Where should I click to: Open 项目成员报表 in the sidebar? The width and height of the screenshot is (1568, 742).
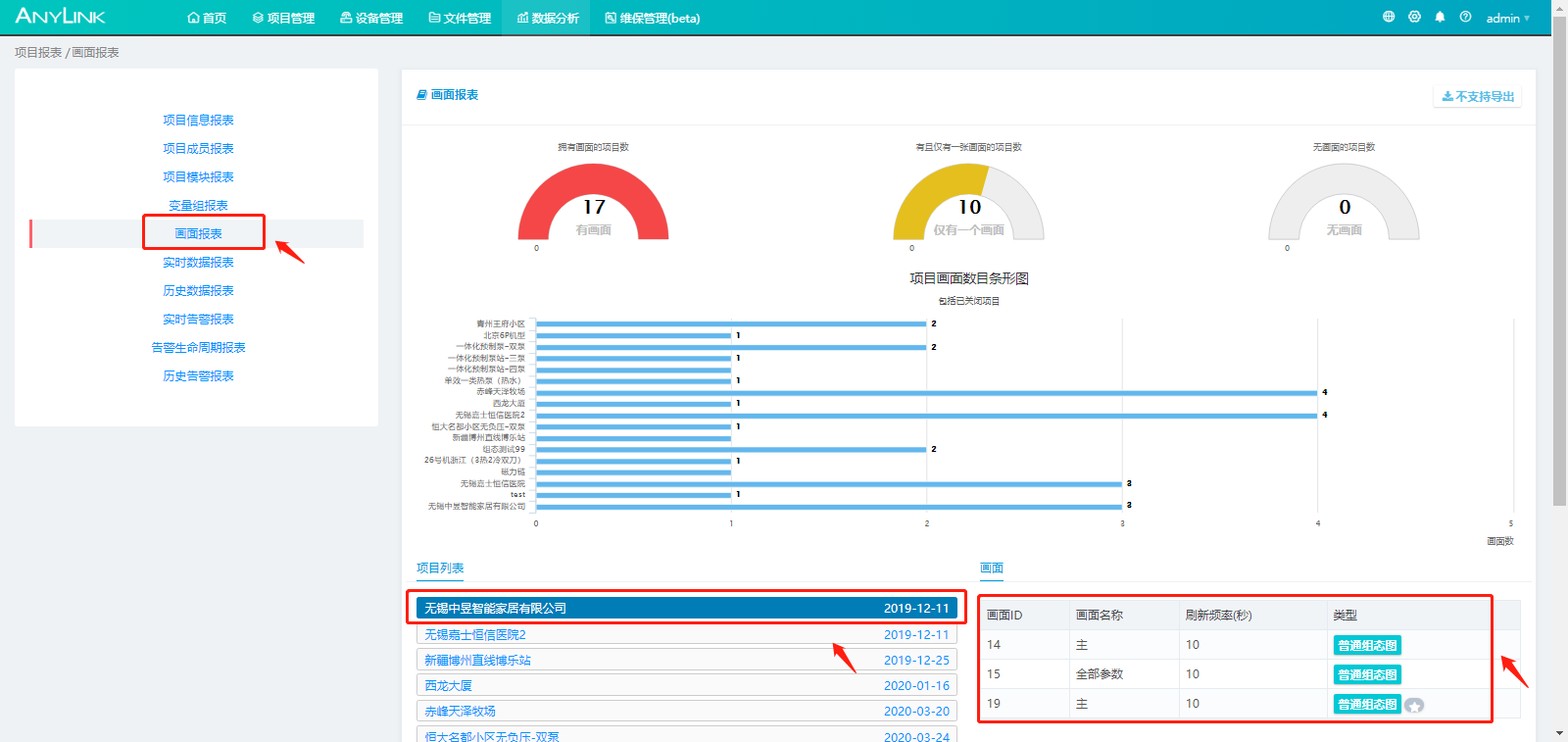198,148
